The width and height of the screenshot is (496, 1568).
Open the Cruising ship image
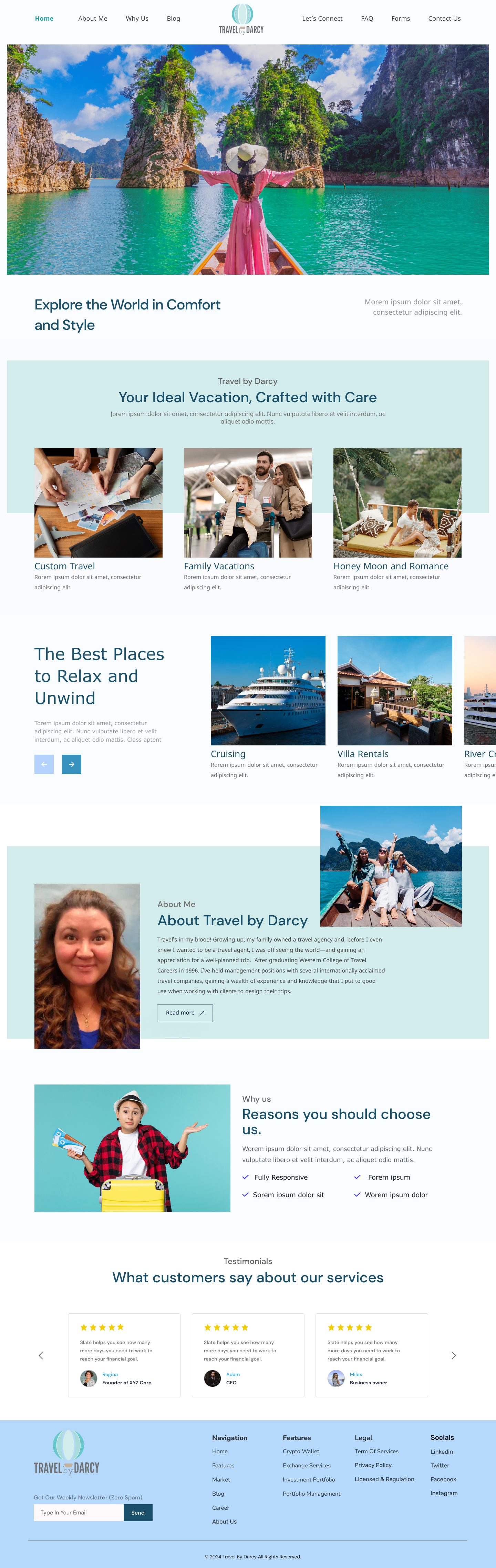click(268, 690)
